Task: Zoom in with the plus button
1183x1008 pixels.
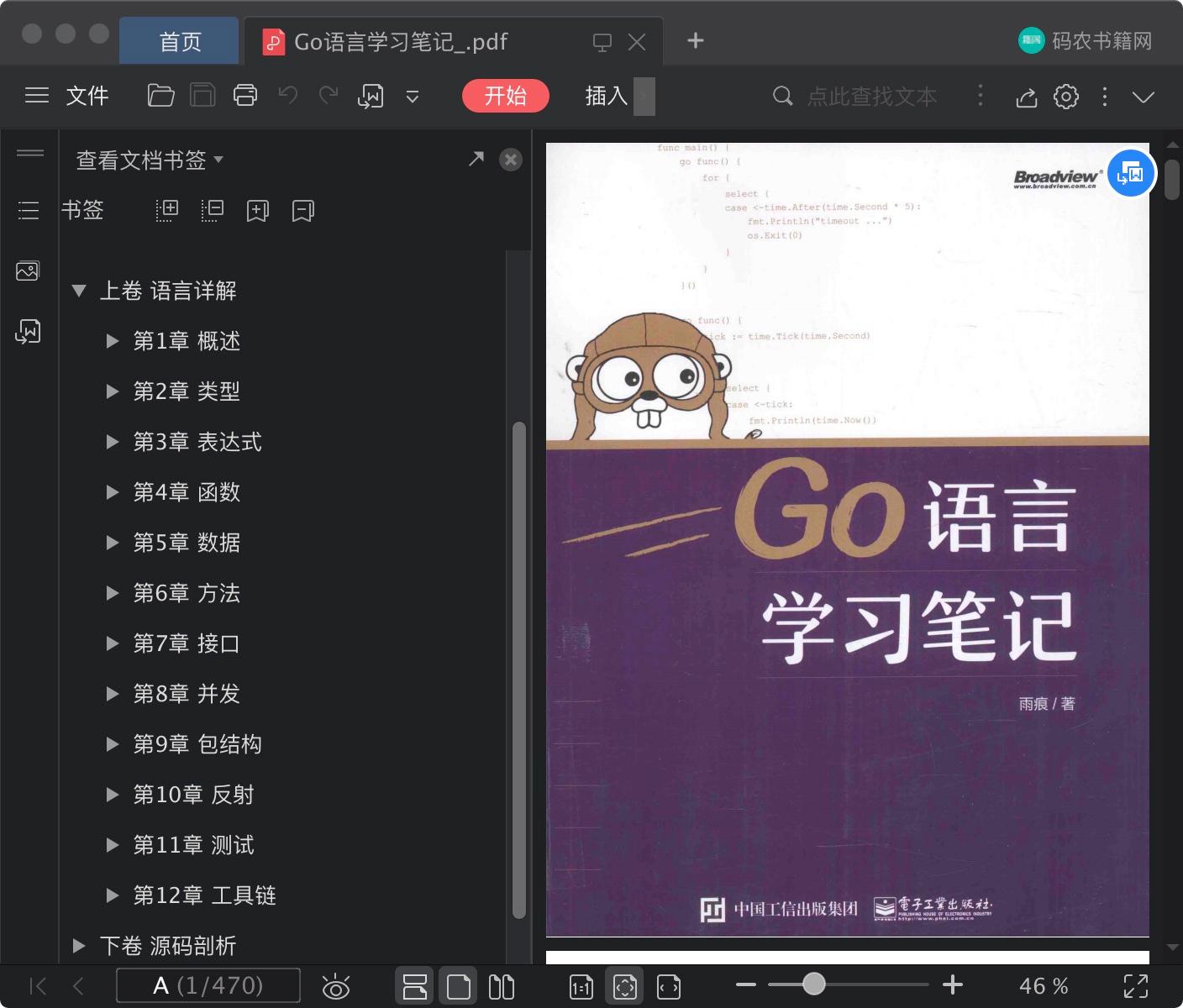Action: click(x=952, y=984)
